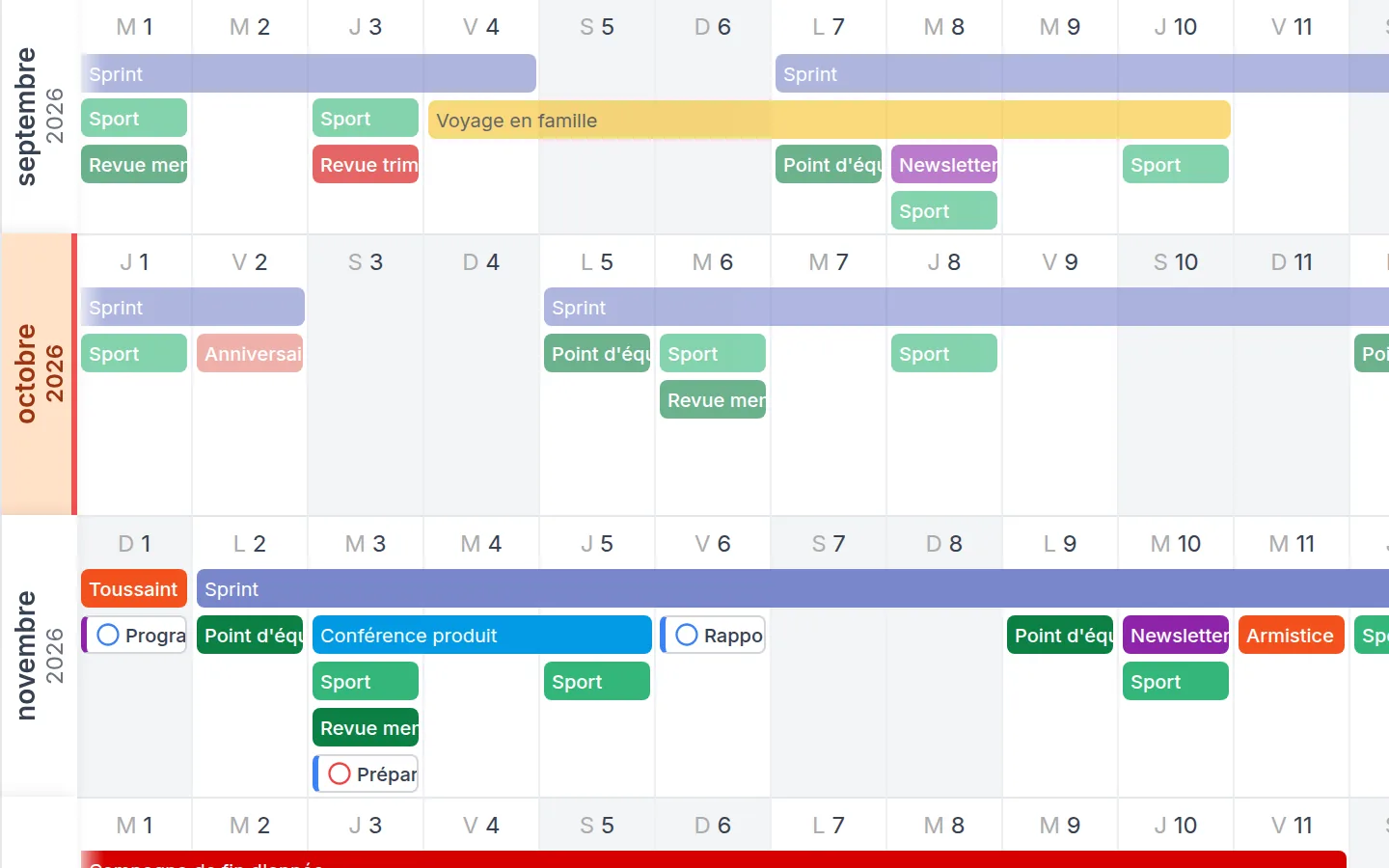Image resolution: width=1389 pixels, height=868 pixels.
Task: Open the 'Voyage en famille' event
Action: [830, 120]
